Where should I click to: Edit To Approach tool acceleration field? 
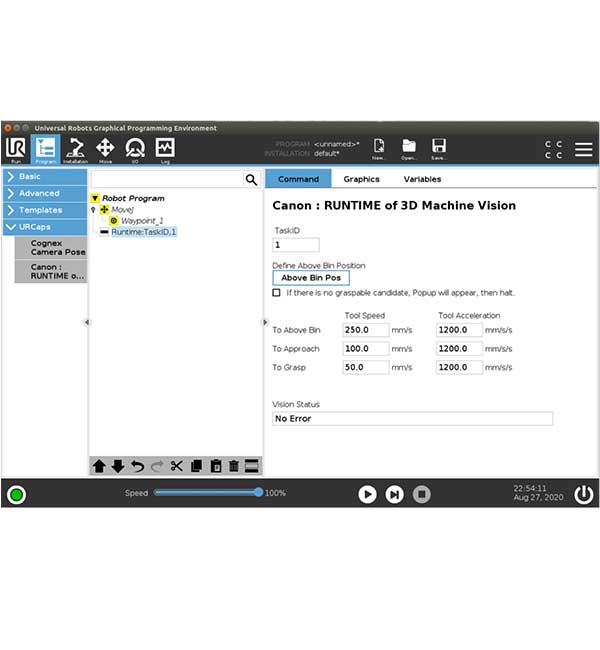pos(459,349)
